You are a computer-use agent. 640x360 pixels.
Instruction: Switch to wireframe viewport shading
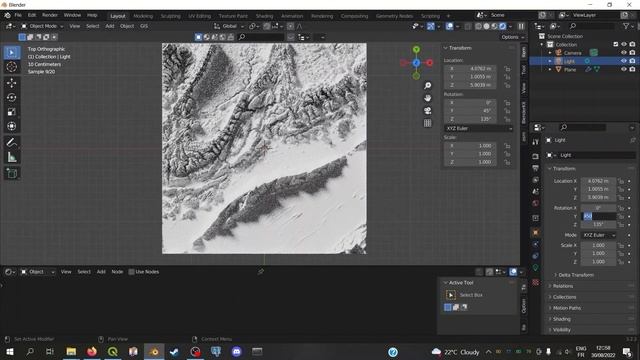coord(478,26)
